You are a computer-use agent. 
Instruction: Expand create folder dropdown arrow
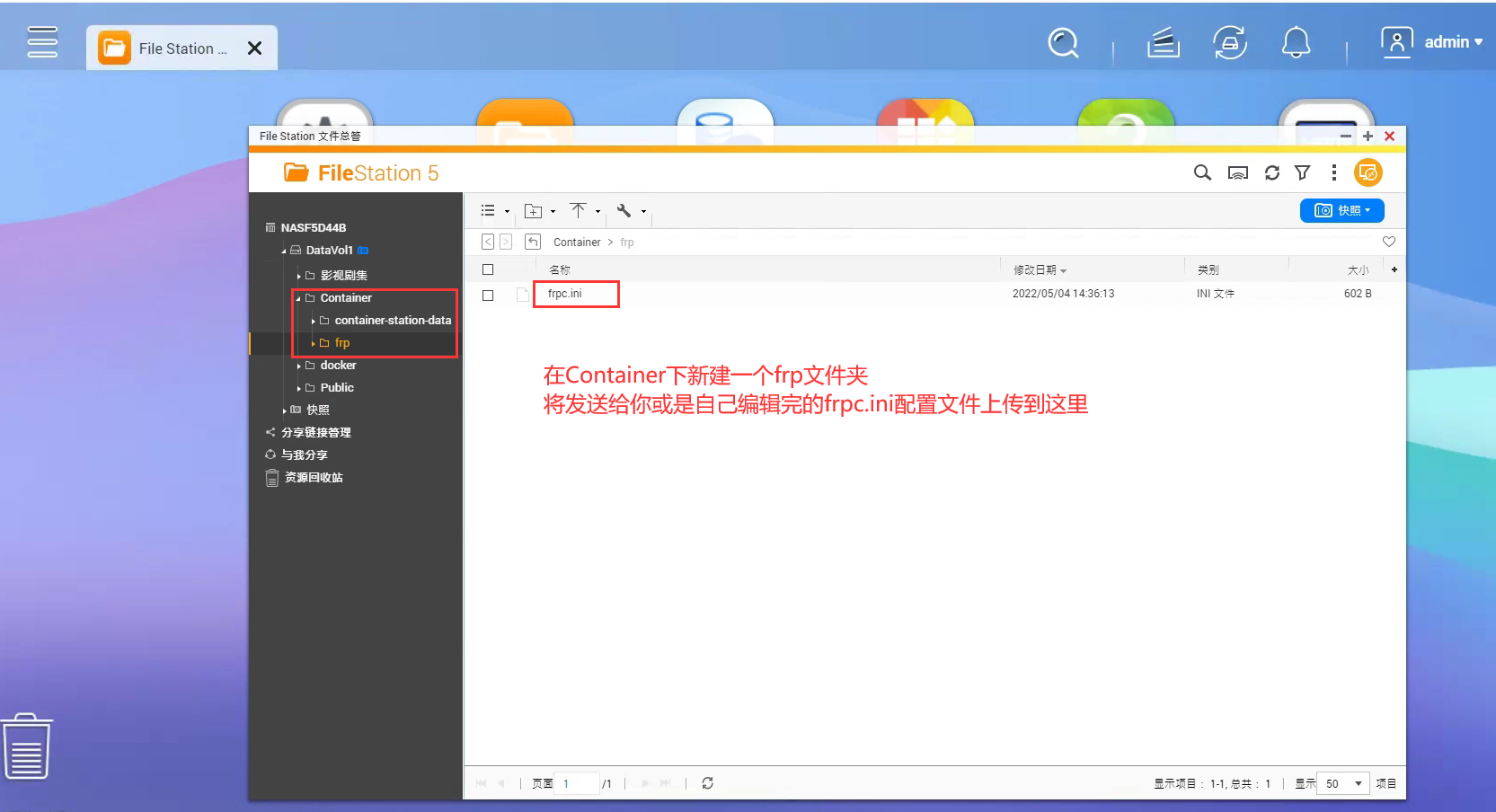(553, 212)
